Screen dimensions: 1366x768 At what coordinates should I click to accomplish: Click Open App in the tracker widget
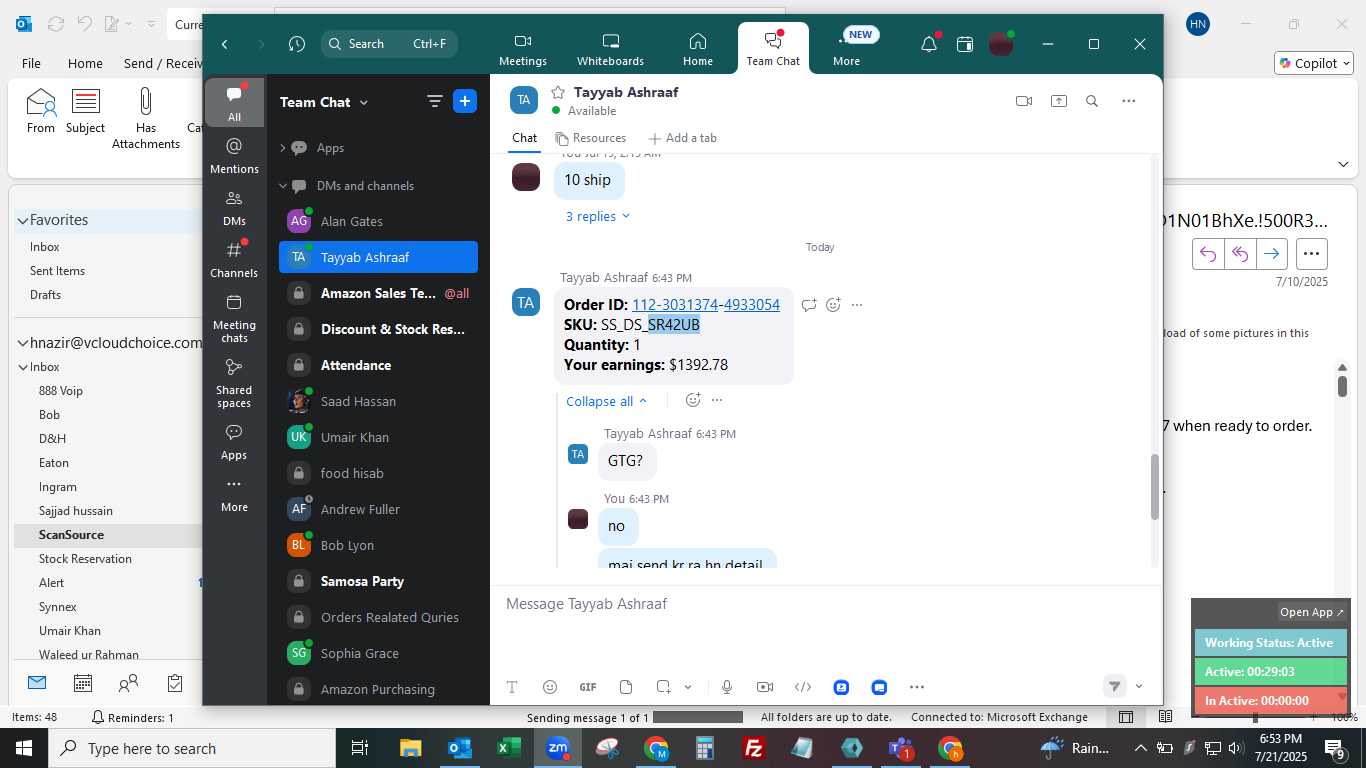(x=1312, y=612)
